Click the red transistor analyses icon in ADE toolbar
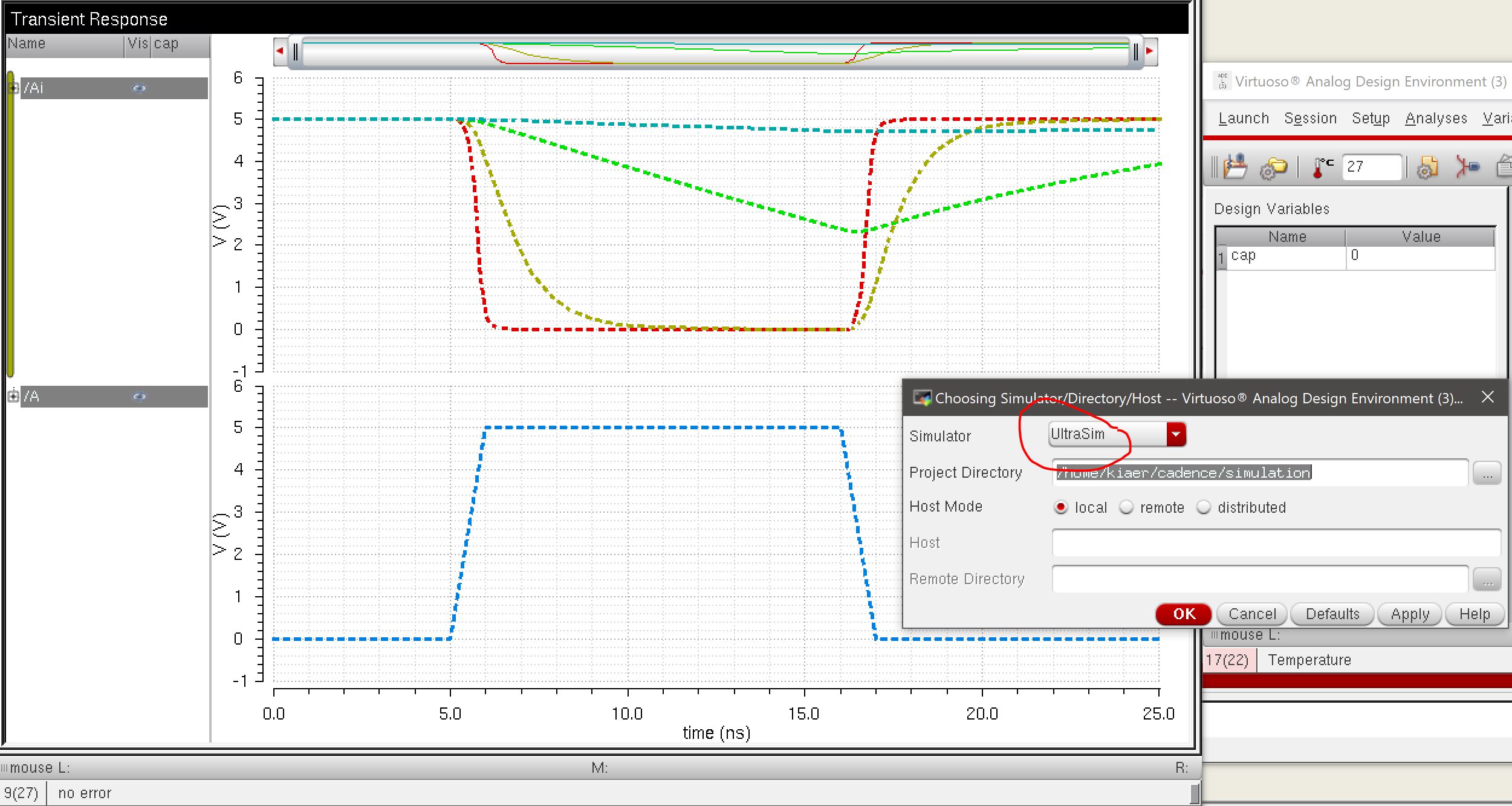1512x806 pixels. pyautogui.click(x=1467, y=166)
